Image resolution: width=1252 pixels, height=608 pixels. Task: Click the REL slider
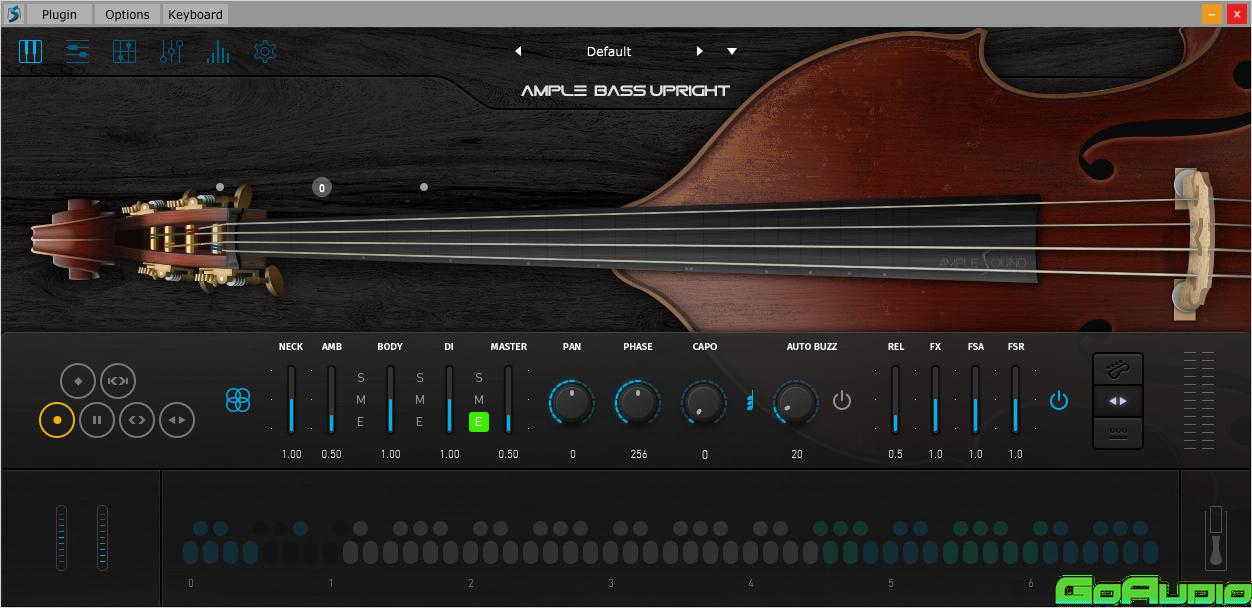895,399
